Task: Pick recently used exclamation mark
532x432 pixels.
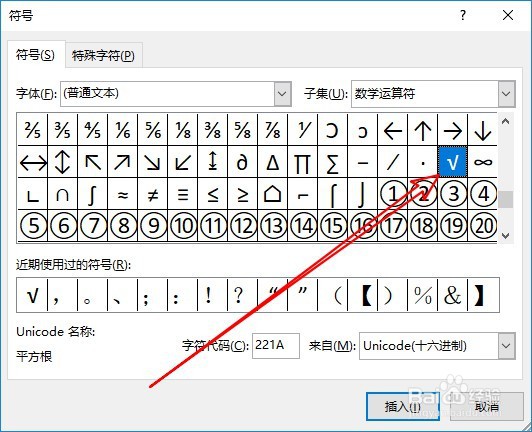Action: coord(212,295)
